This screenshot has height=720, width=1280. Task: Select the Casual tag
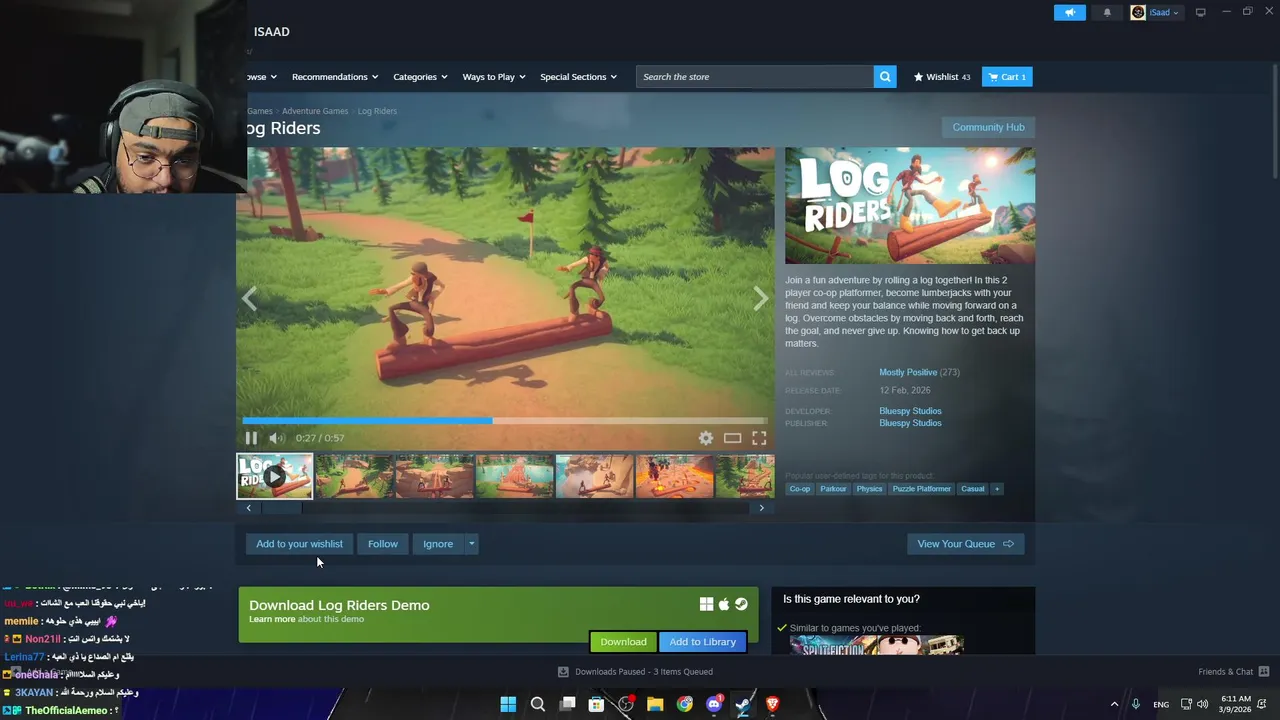click(972, 489)
